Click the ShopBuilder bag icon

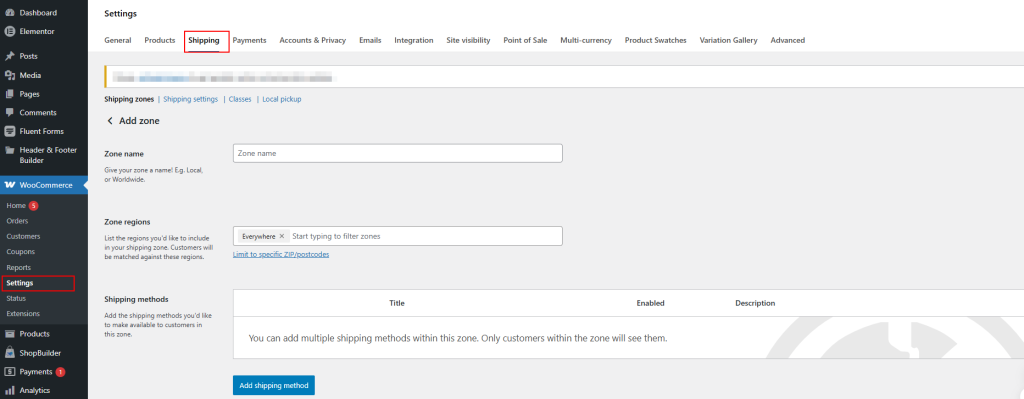click(10, 353)
